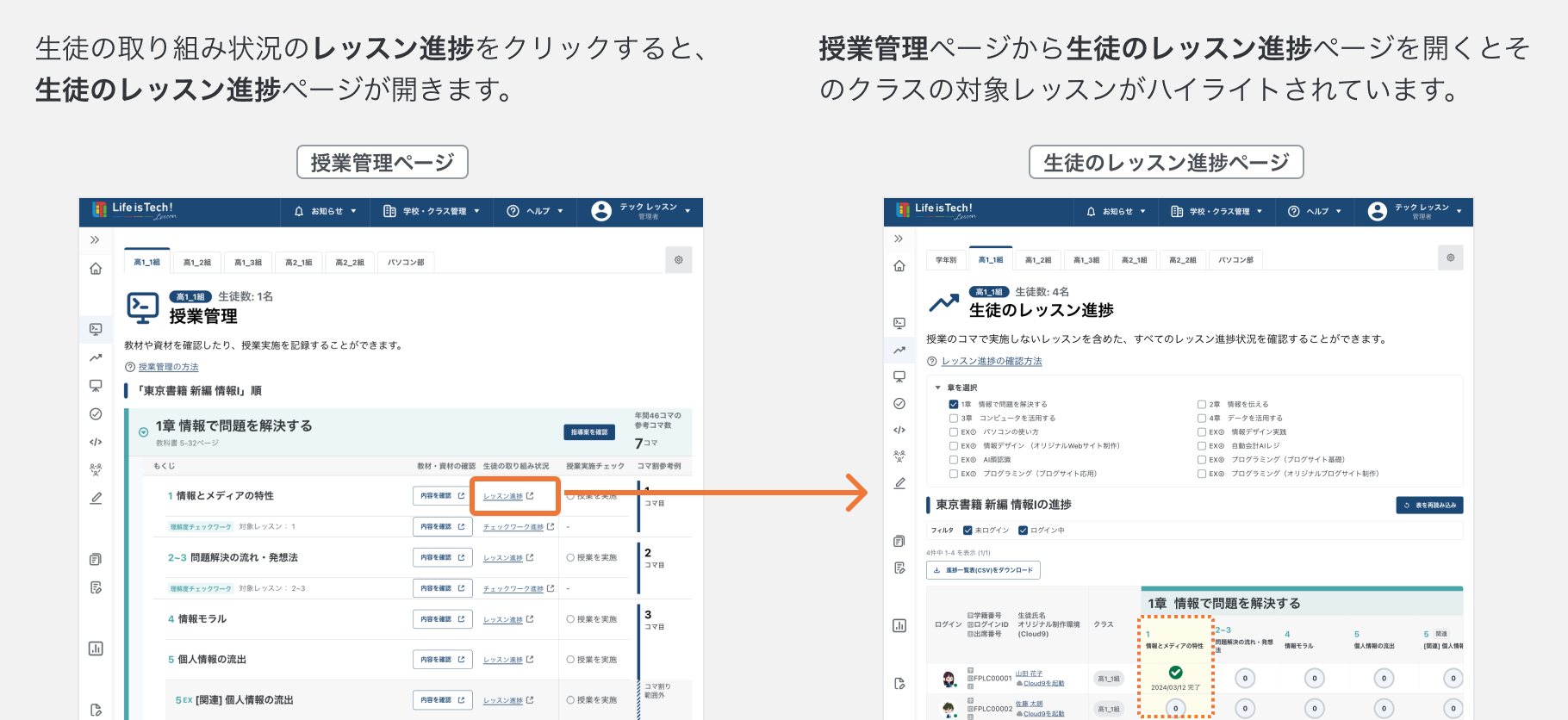The width and height of the screenshot is (1568, 720).
Task: Open the code brackets icon in the 授業管理 page sidebar
Action: click(96, 442)
